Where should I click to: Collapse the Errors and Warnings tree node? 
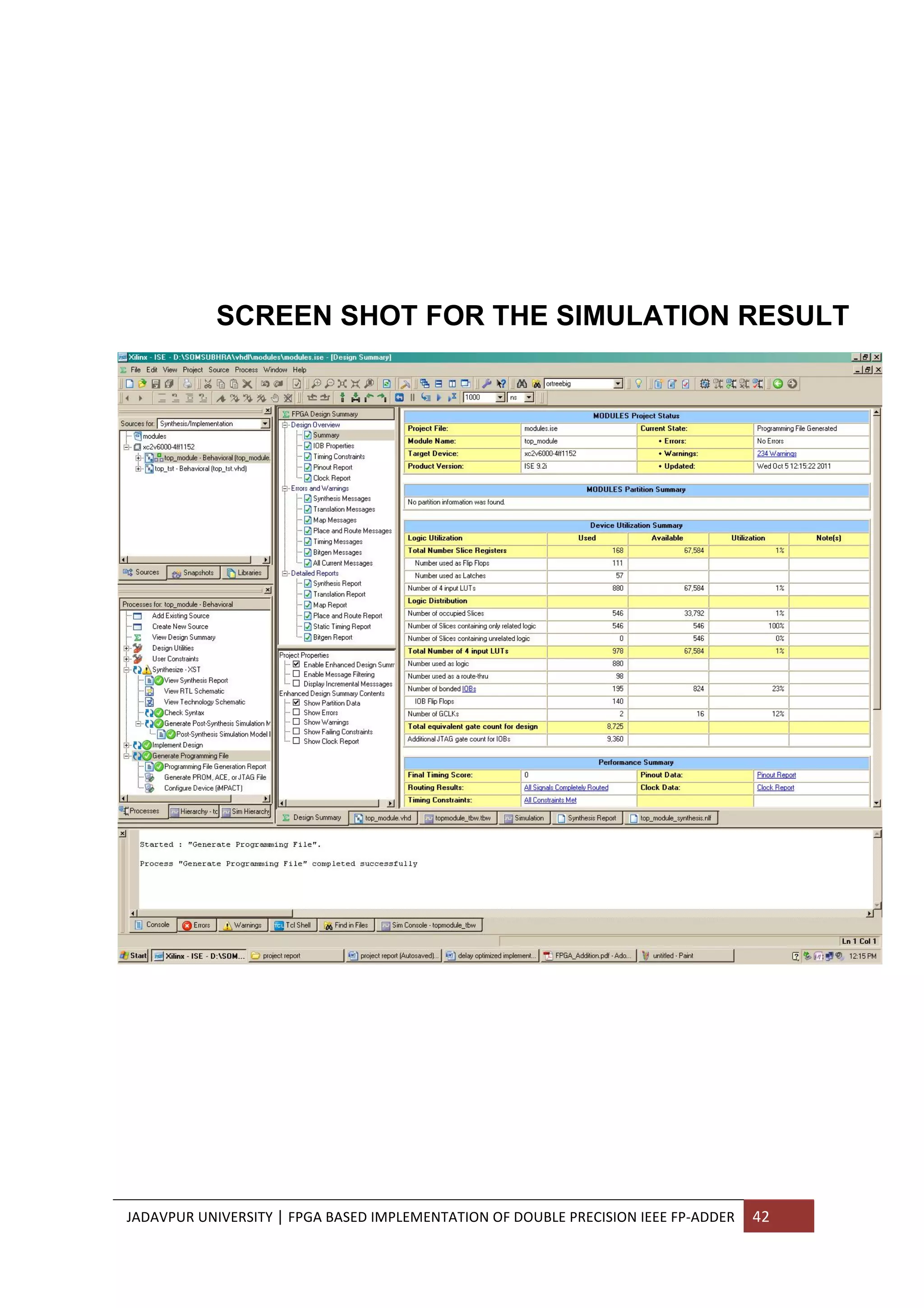(285, 488)
